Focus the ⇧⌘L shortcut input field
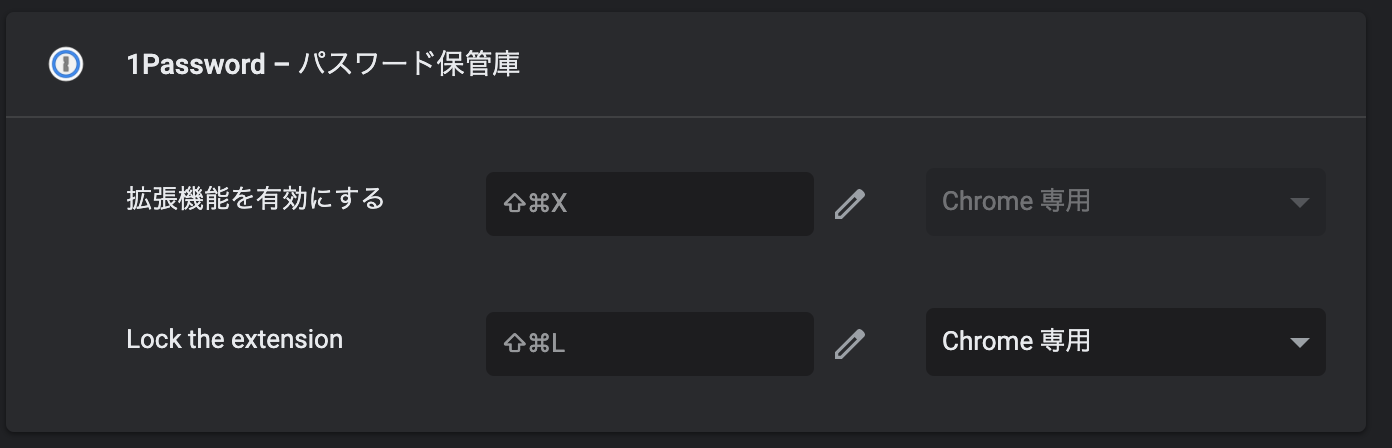 pyautogui.click(x=649, y=344)
